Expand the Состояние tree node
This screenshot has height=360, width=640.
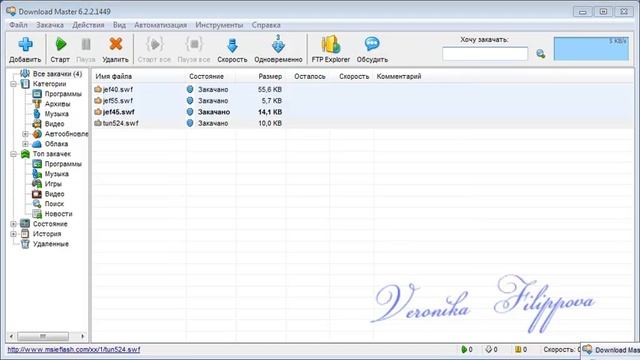(13, 224)
